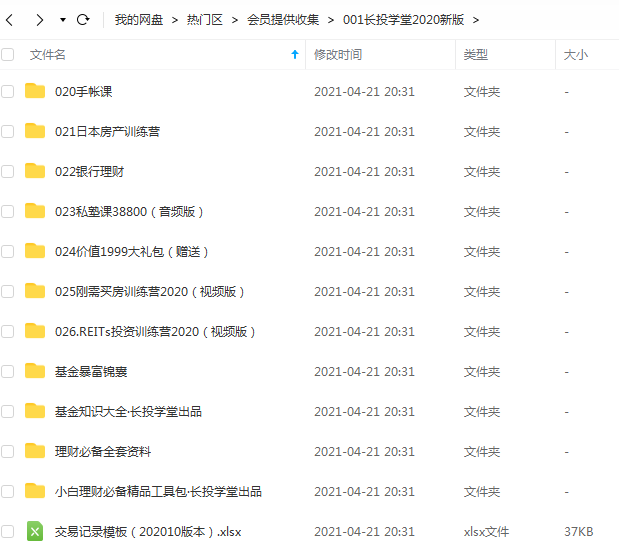Toggle the select-all checkbox in header
Viewport: 619px width, 548px height.
coord(8,54)
